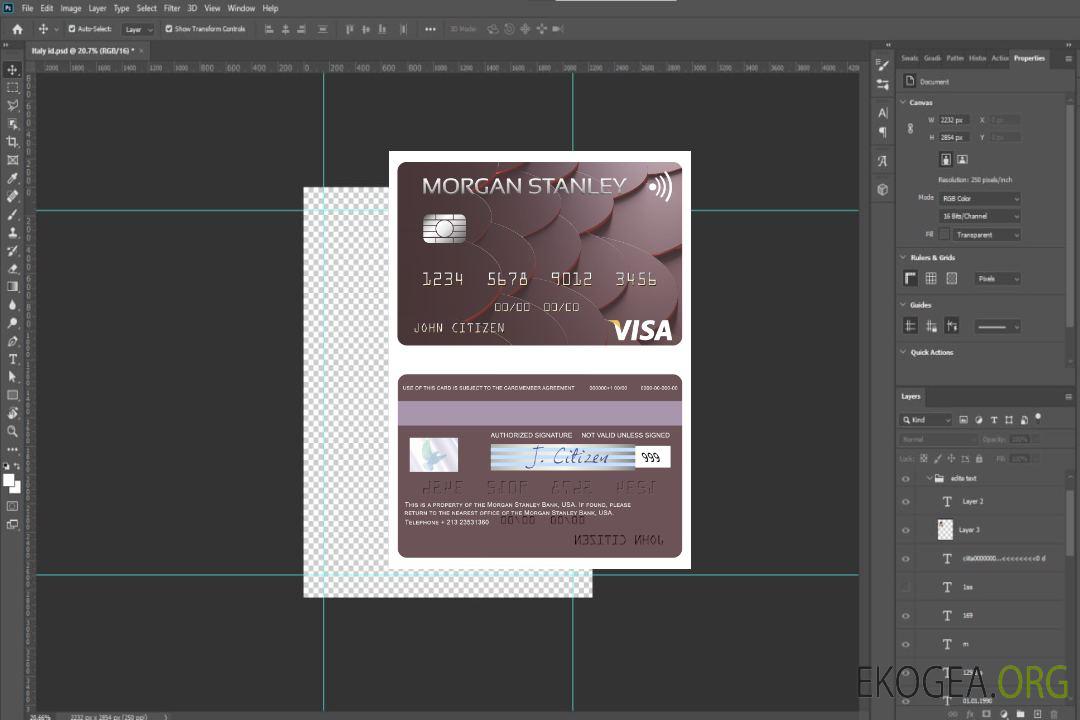
Task: Open the layer filter Kind dropdown
Action: click(x=926, y=420)
